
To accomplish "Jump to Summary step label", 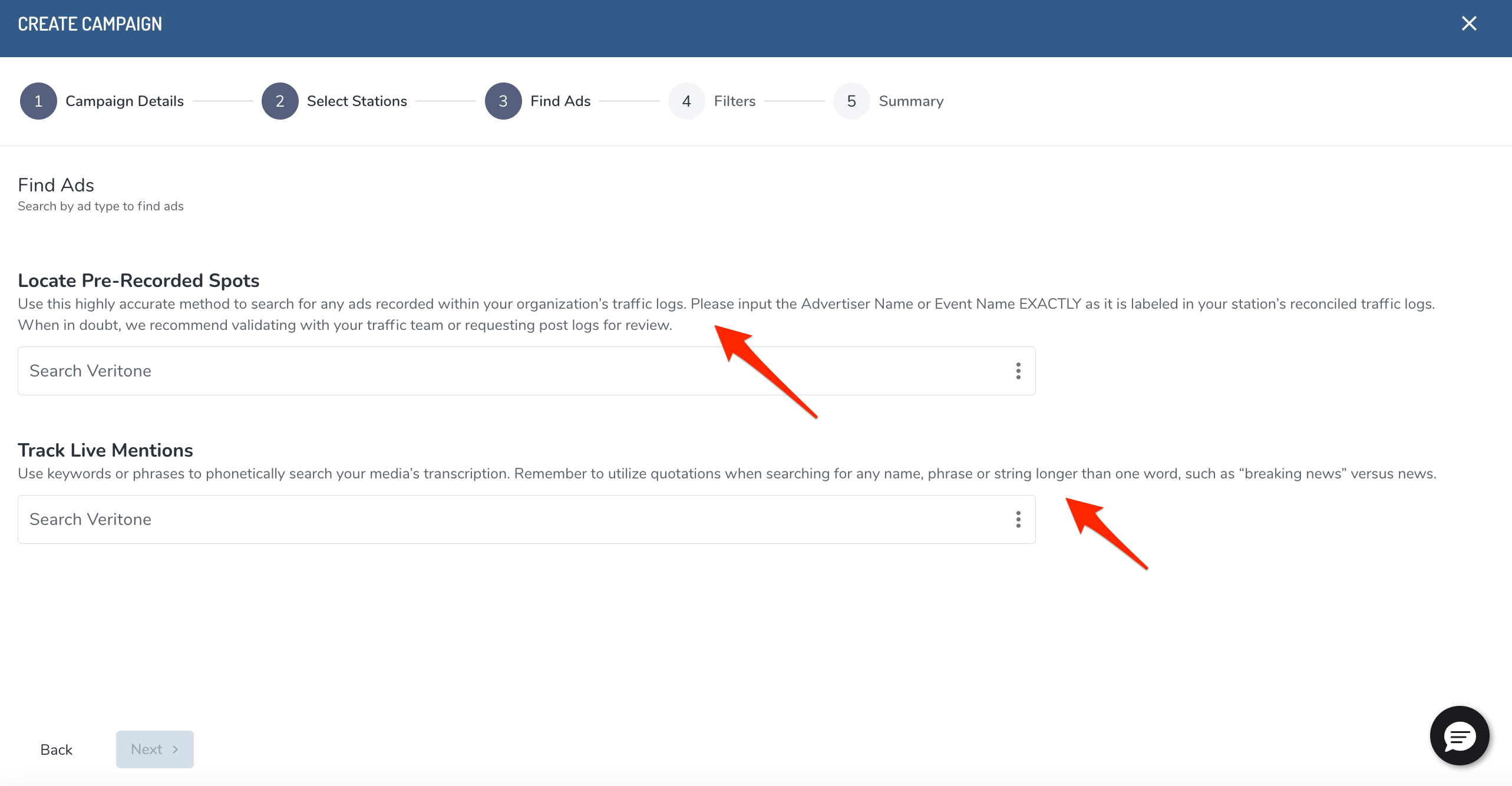I will pos(911,101).
